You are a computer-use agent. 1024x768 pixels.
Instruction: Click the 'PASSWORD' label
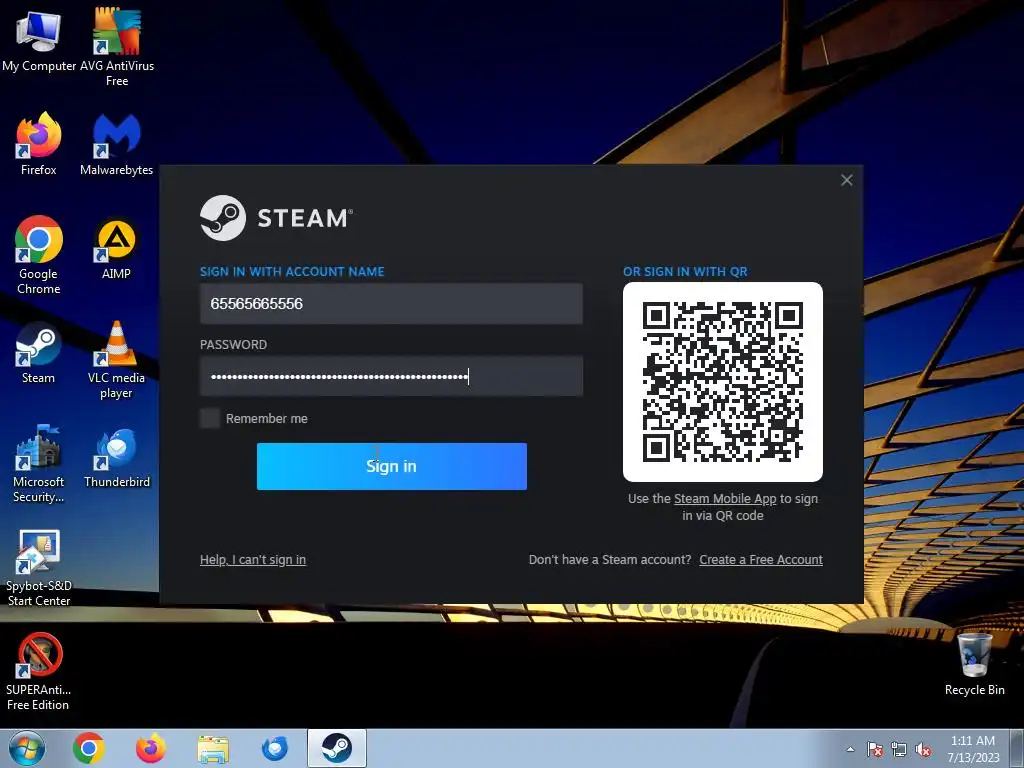[x=233, y=345]
